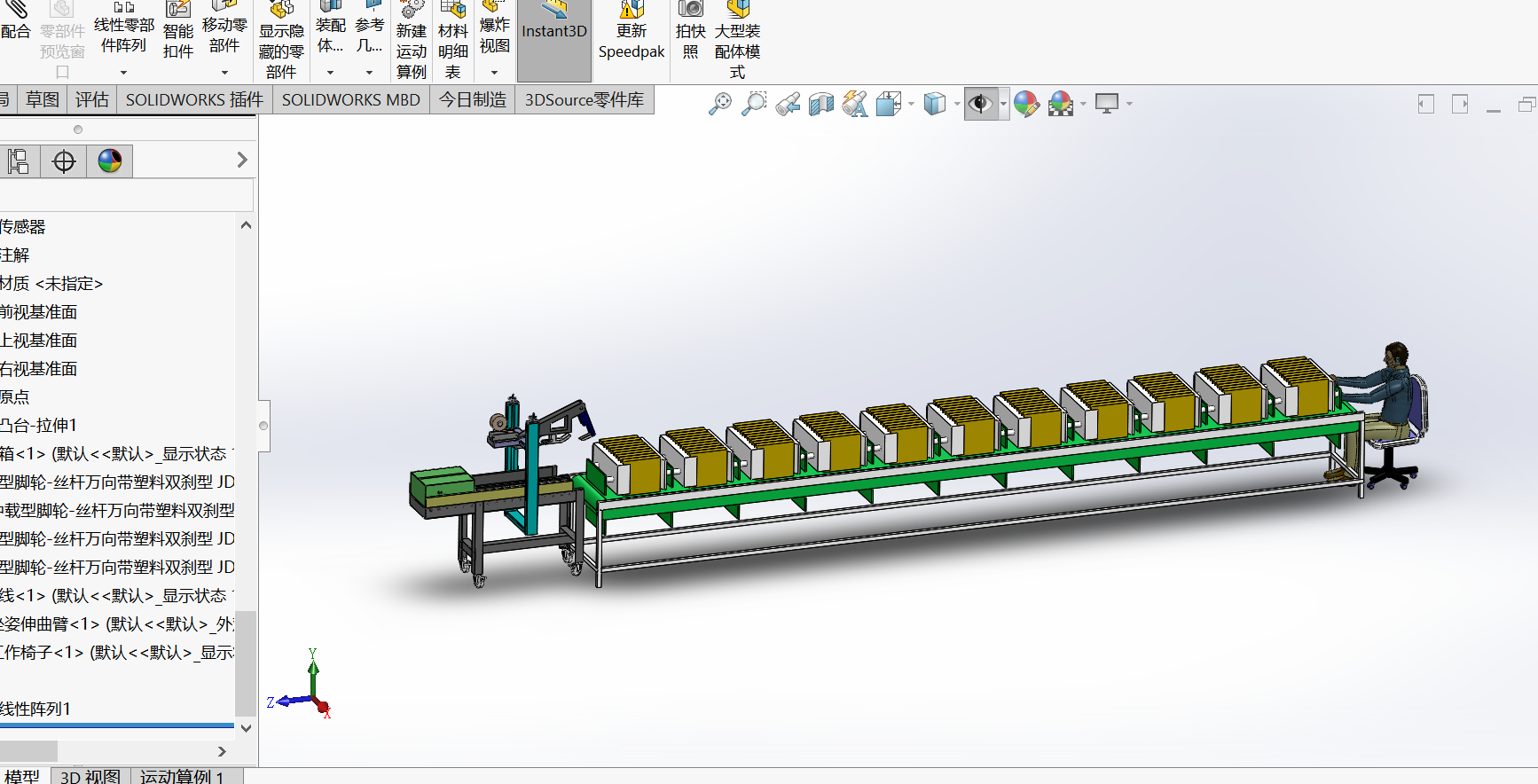
Task: Switch to 今日制造 tab
Action: tap(473, 99)
